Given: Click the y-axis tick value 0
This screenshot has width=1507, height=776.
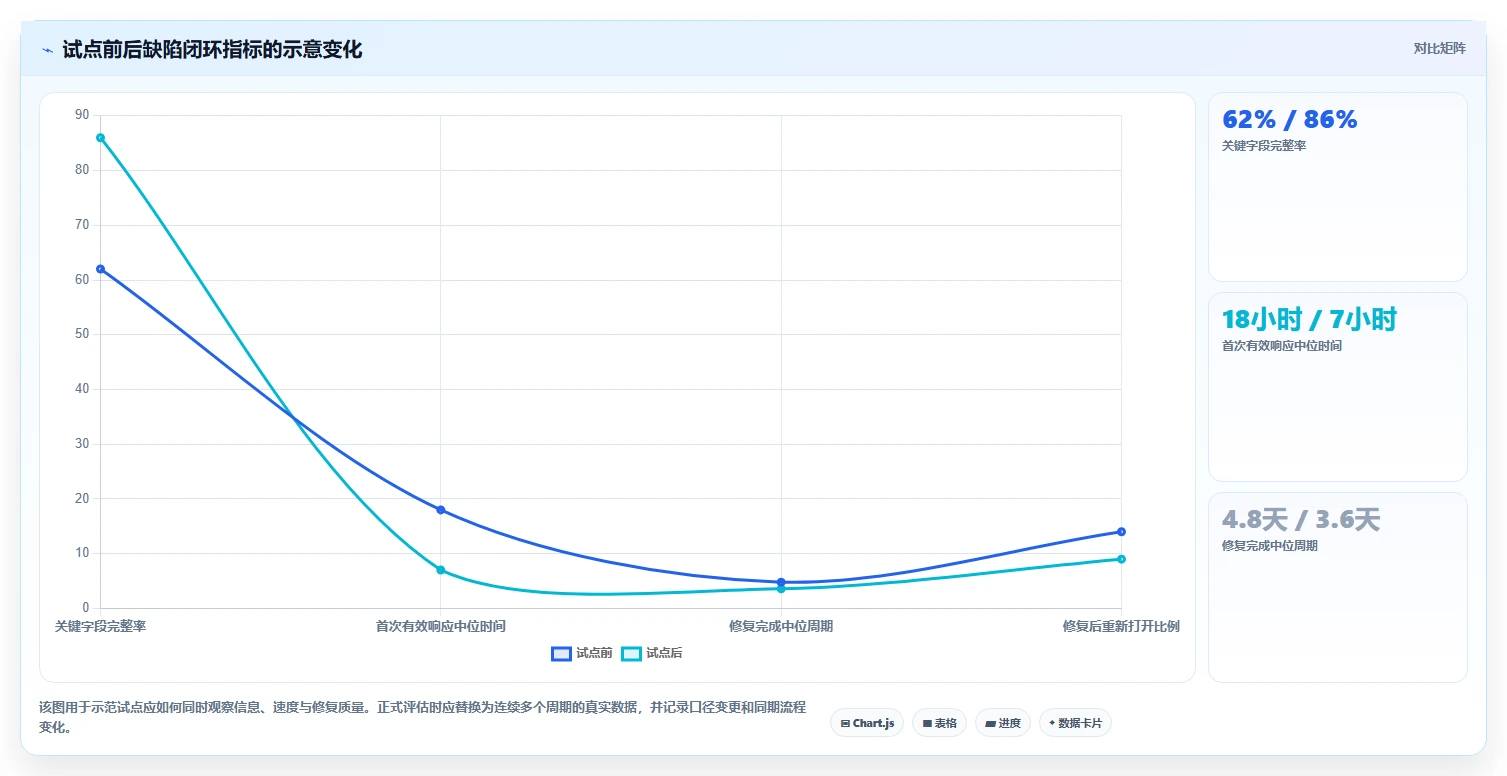Looking at the screenshot, I should [86, 608].
